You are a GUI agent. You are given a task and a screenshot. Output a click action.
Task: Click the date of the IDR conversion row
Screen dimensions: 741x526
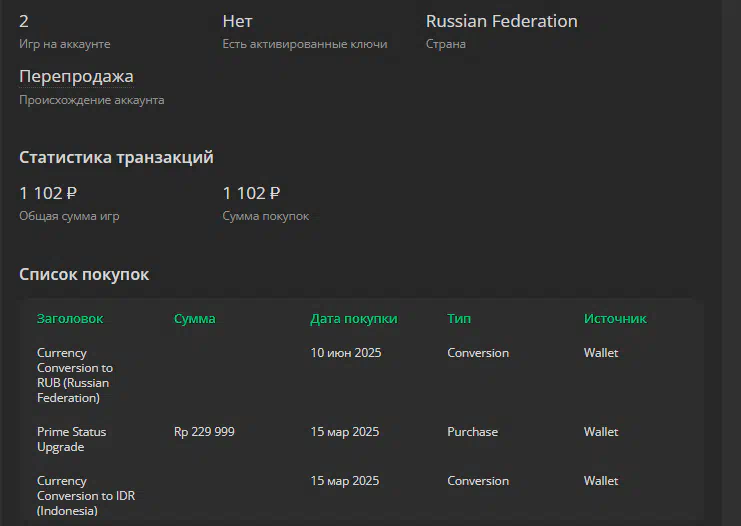345,481
